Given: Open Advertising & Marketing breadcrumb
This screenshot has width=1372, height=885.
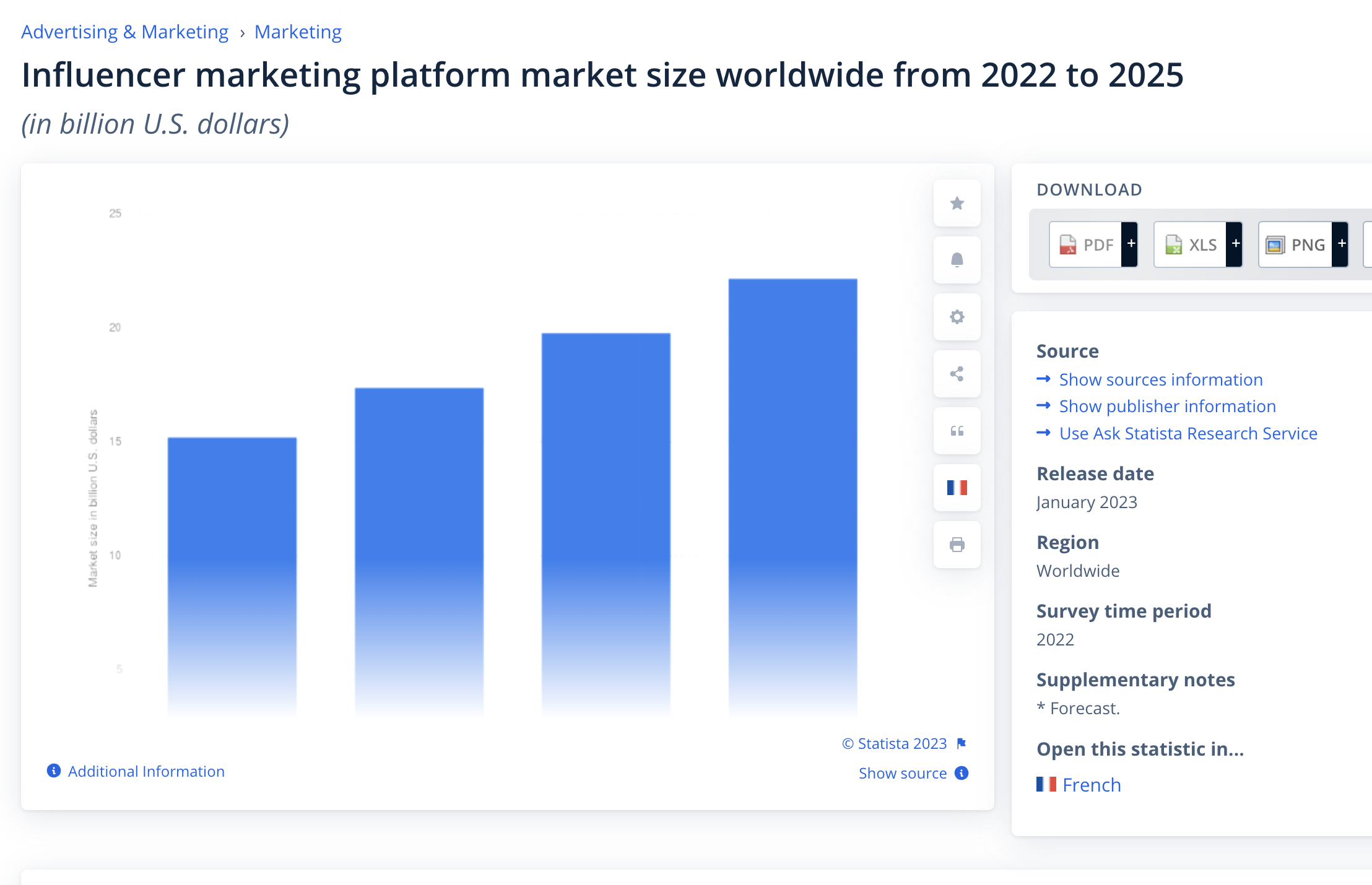Looking at the screenshot, I should click(124, 32).
